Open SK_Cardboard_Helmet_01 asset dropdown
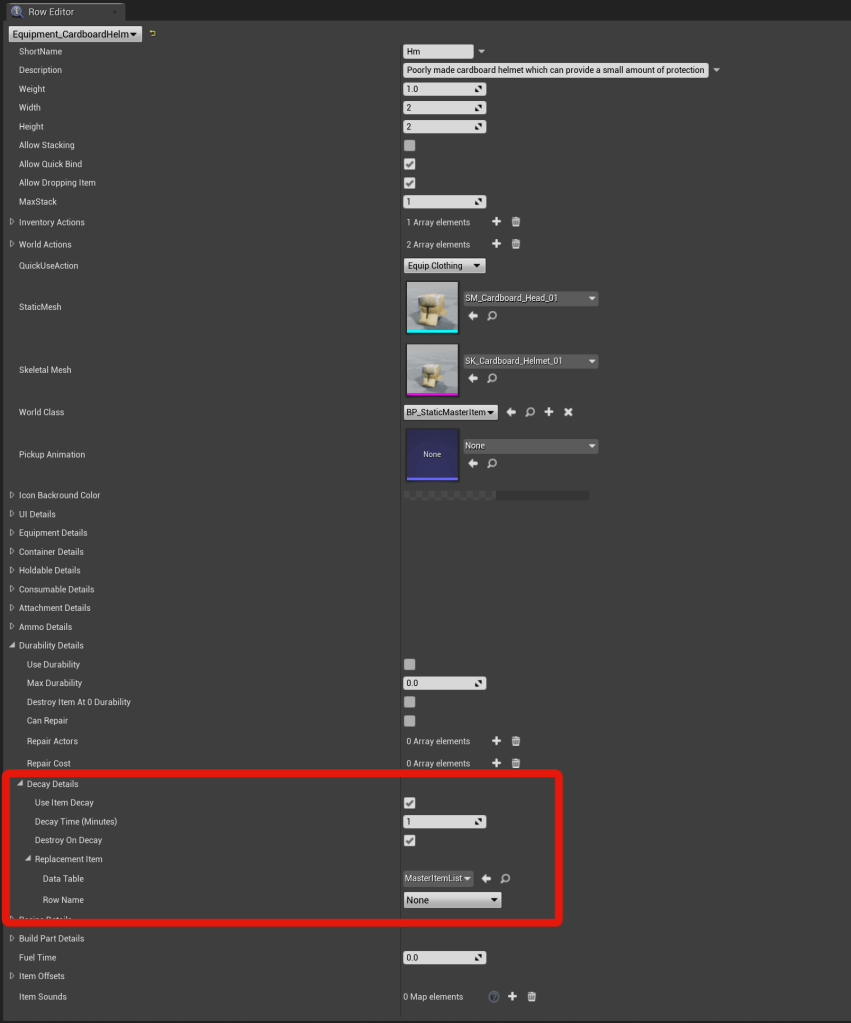Viewport: 851px width, 1023px height. 531,361
